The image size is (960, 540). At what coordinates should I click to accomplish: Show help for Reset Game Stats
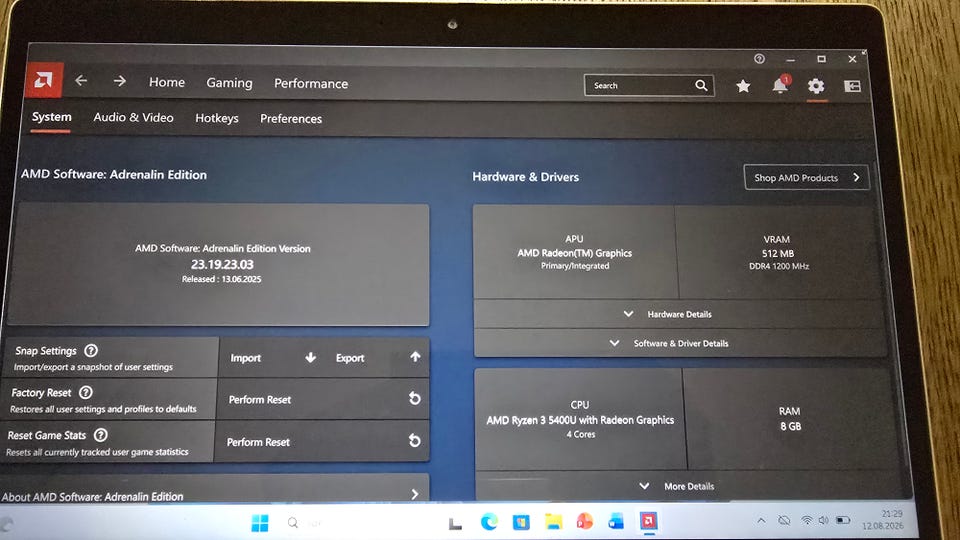pos(100,435)
